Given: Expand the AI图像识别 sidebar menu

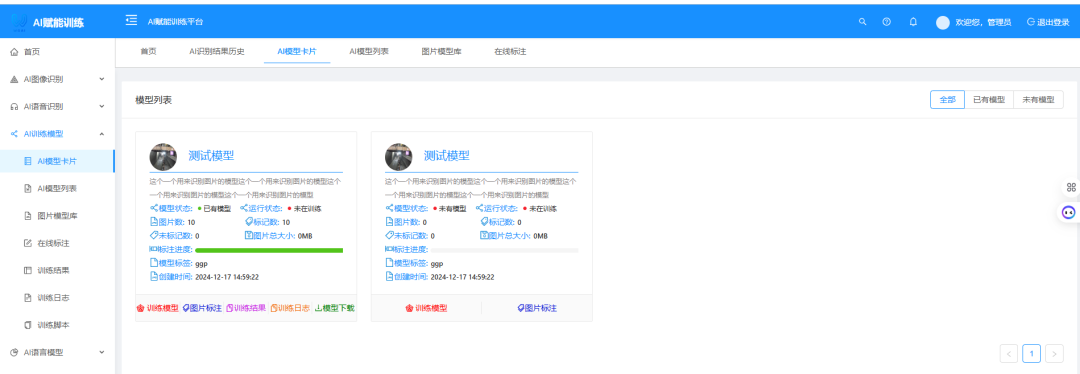Looking at the screenshot, I should tap(57, 79).
